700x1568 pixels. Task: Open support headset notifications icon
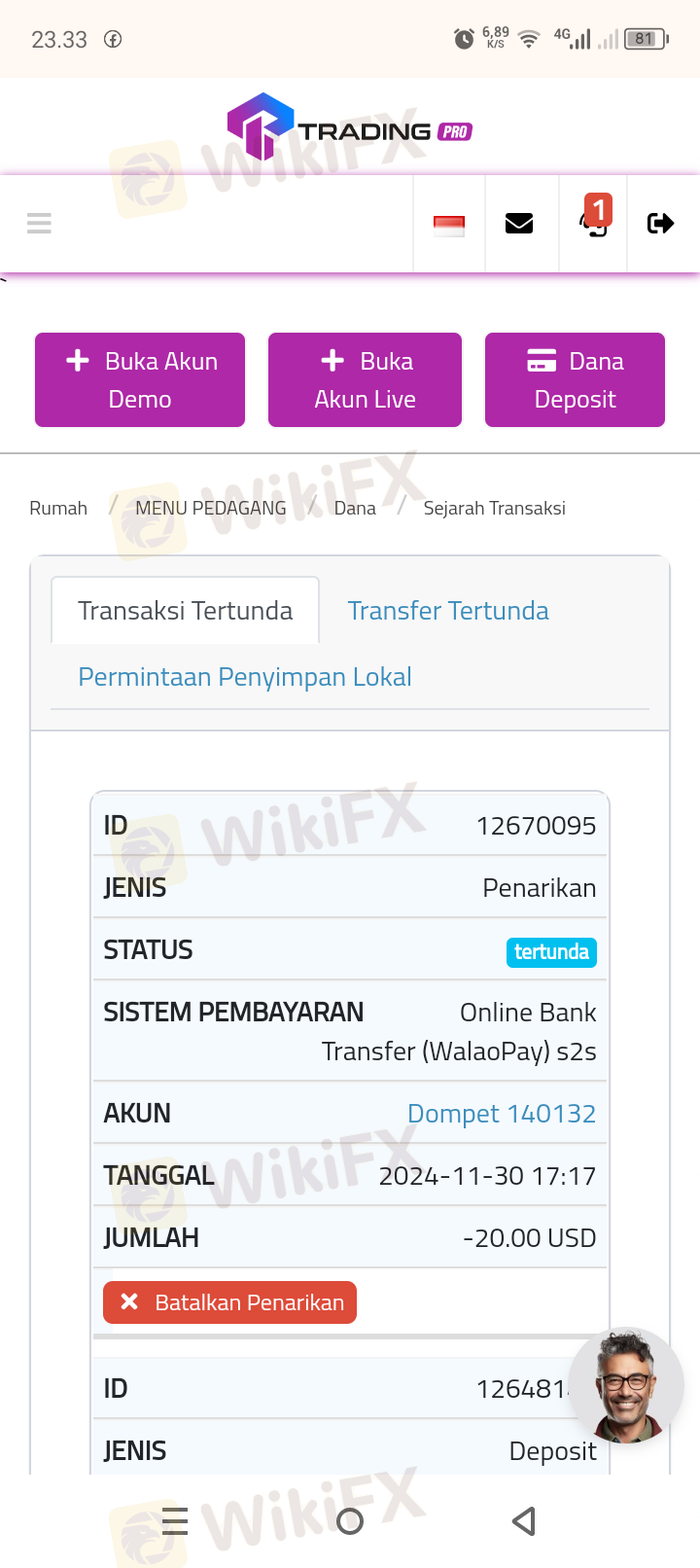click(x=594, y=222)
